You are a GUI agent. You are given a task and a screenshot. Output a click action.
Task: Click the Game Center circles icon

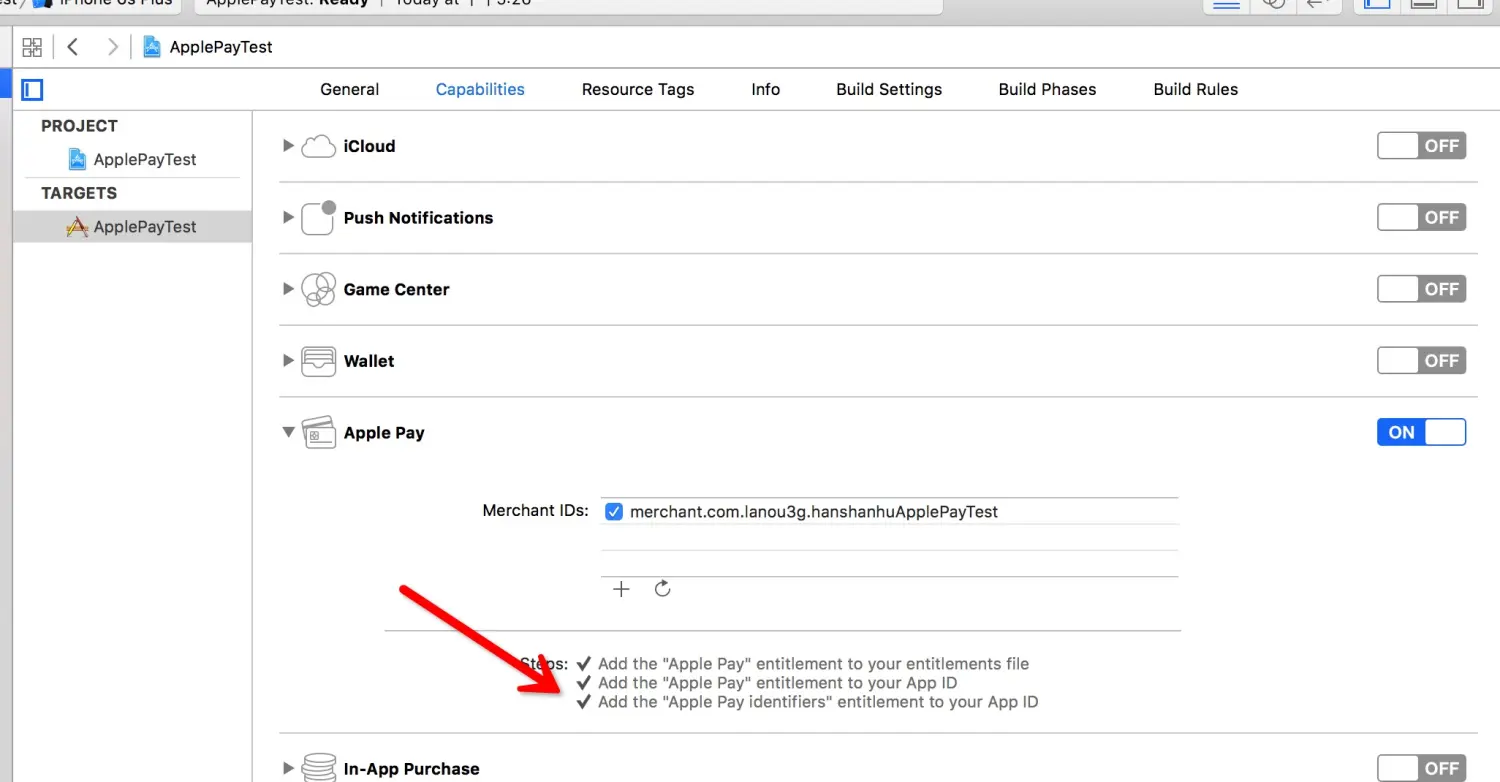[x=318, y=290]
